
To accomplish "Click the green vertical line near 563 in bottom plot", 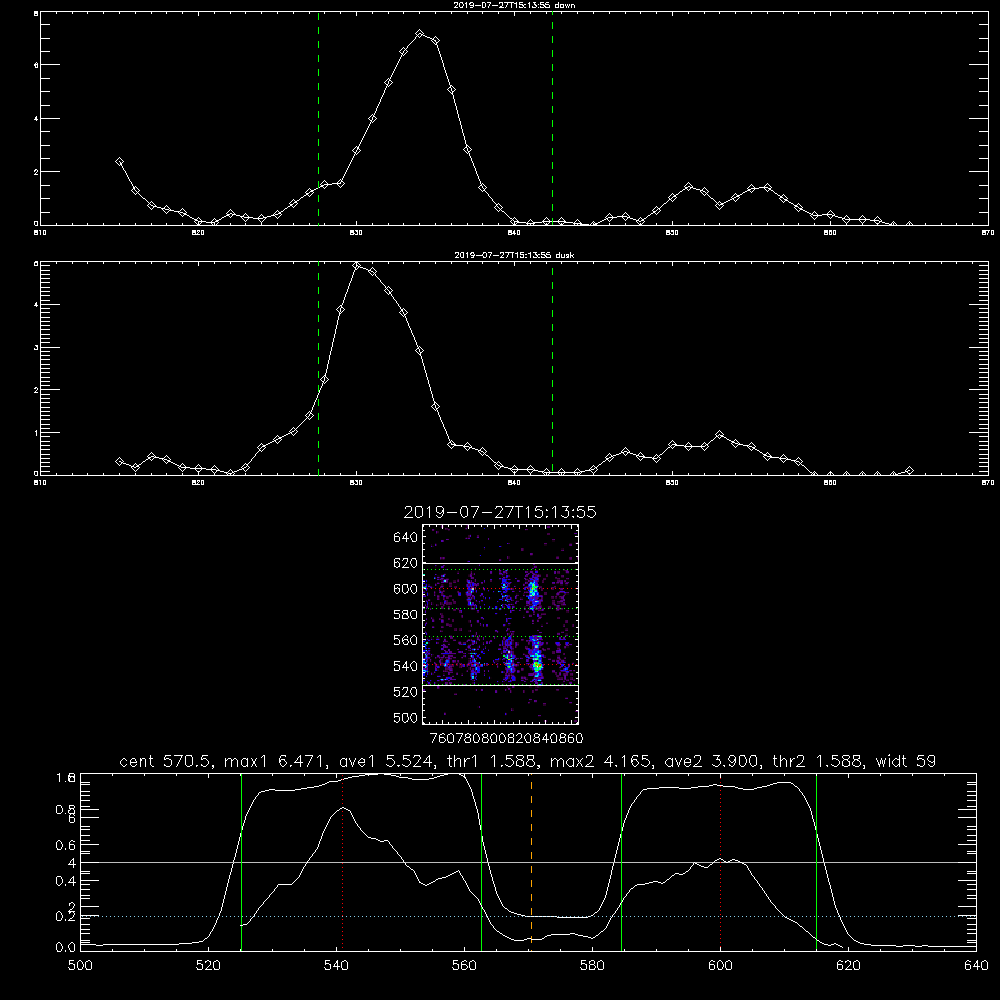I will 482,862.
